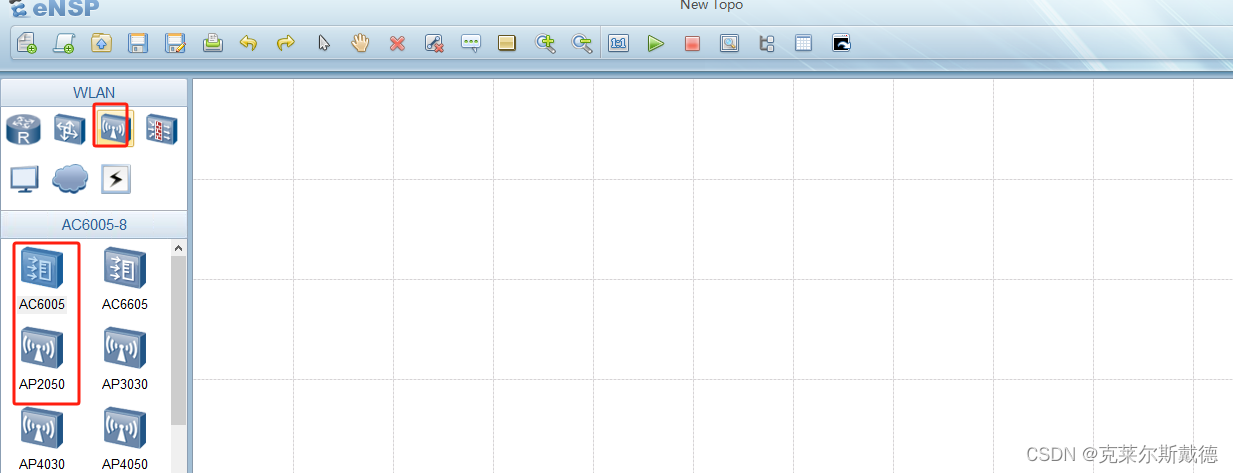Viewport: 1233px width, 473px height.
Task: Click the device list scrollbar track
Action: tap(179, 448)
